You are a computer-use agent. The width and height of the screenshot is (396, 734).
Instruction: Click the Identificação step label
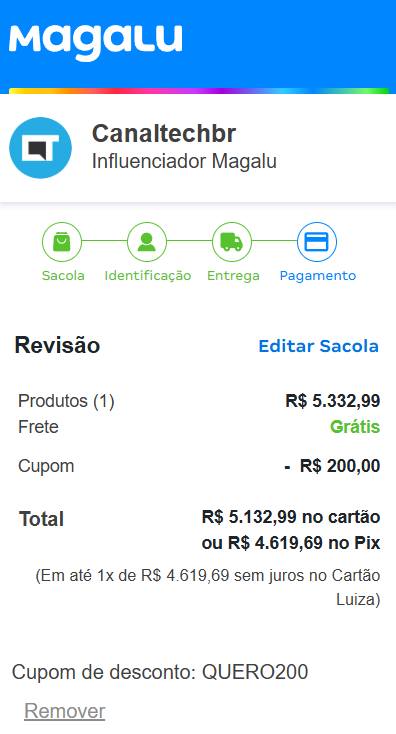click(x=148, y=276)
